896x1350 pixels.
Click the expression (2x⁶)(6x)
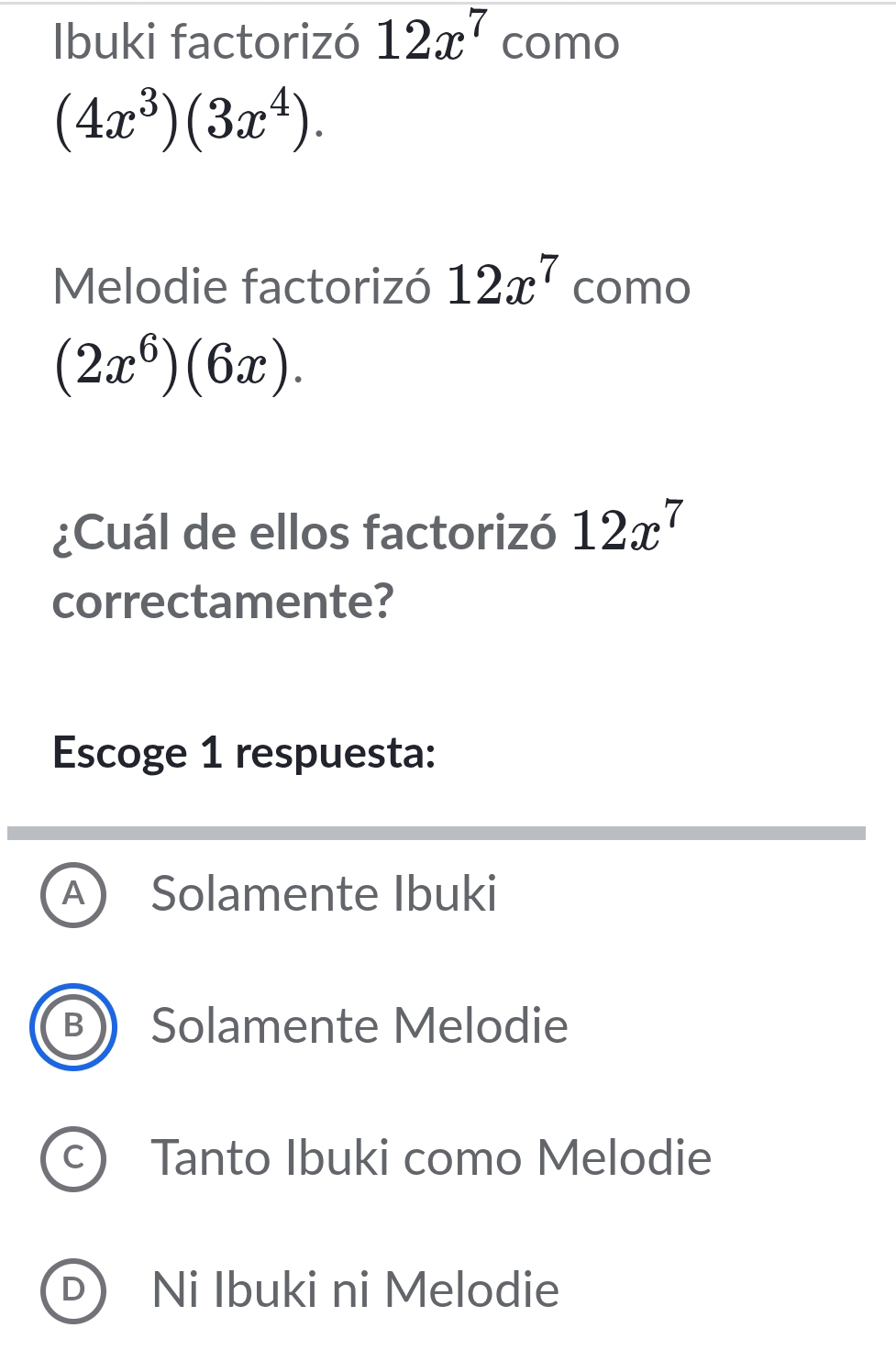click(x=178, y=365)
